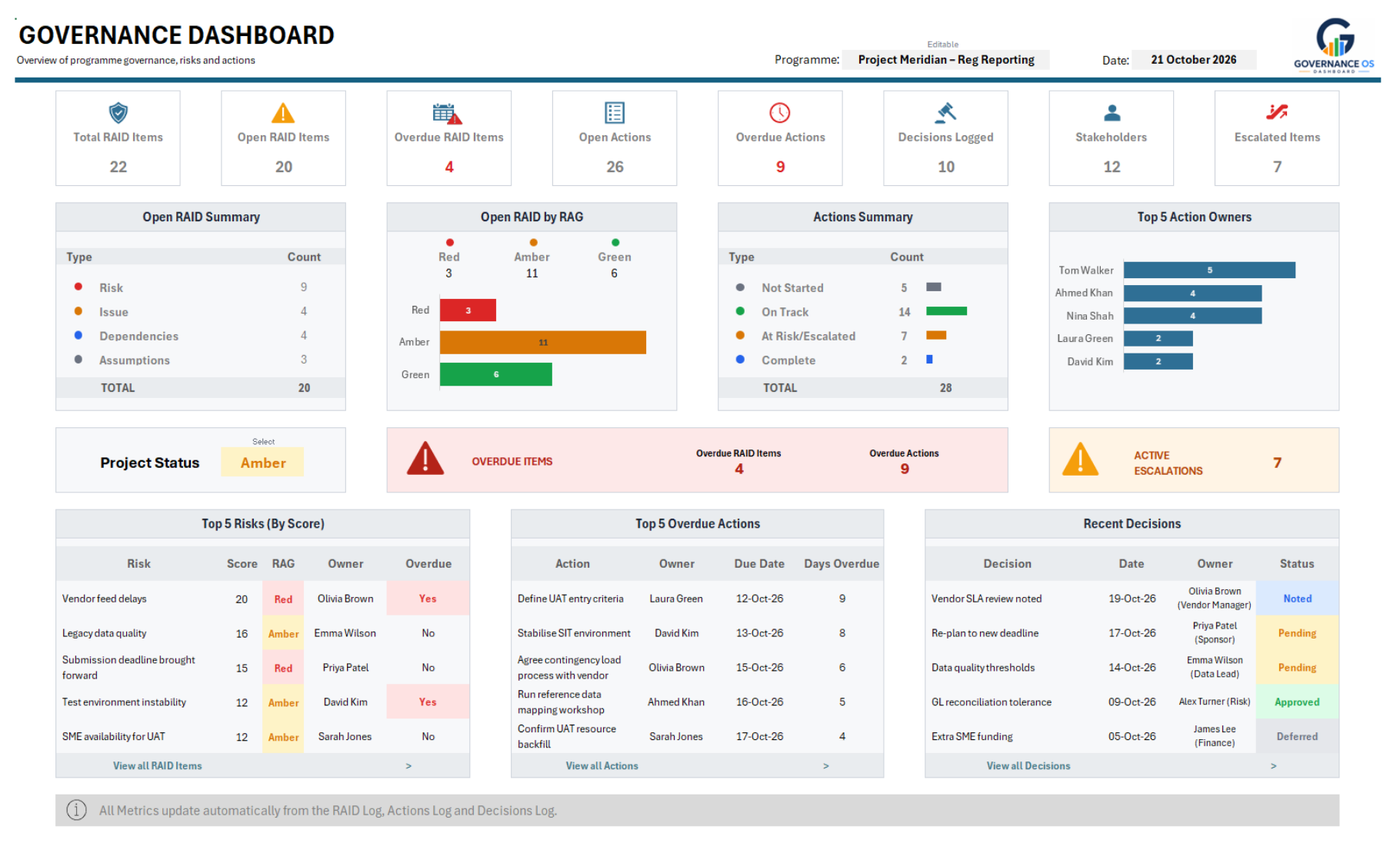Click the Overdue Actions count 9 in banner

(904, 469)
